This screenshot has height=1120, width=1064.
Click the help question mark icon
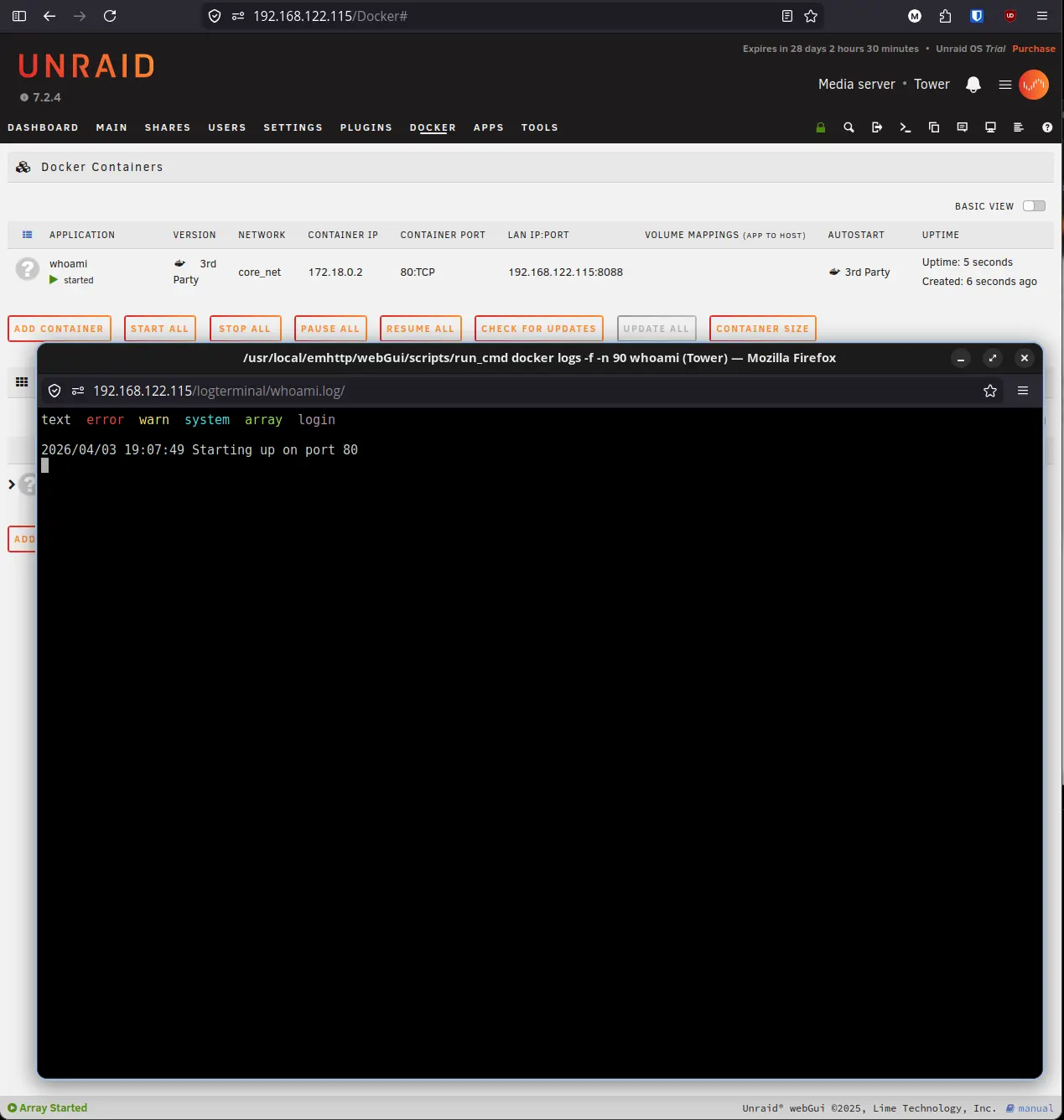pos(1047,127)
